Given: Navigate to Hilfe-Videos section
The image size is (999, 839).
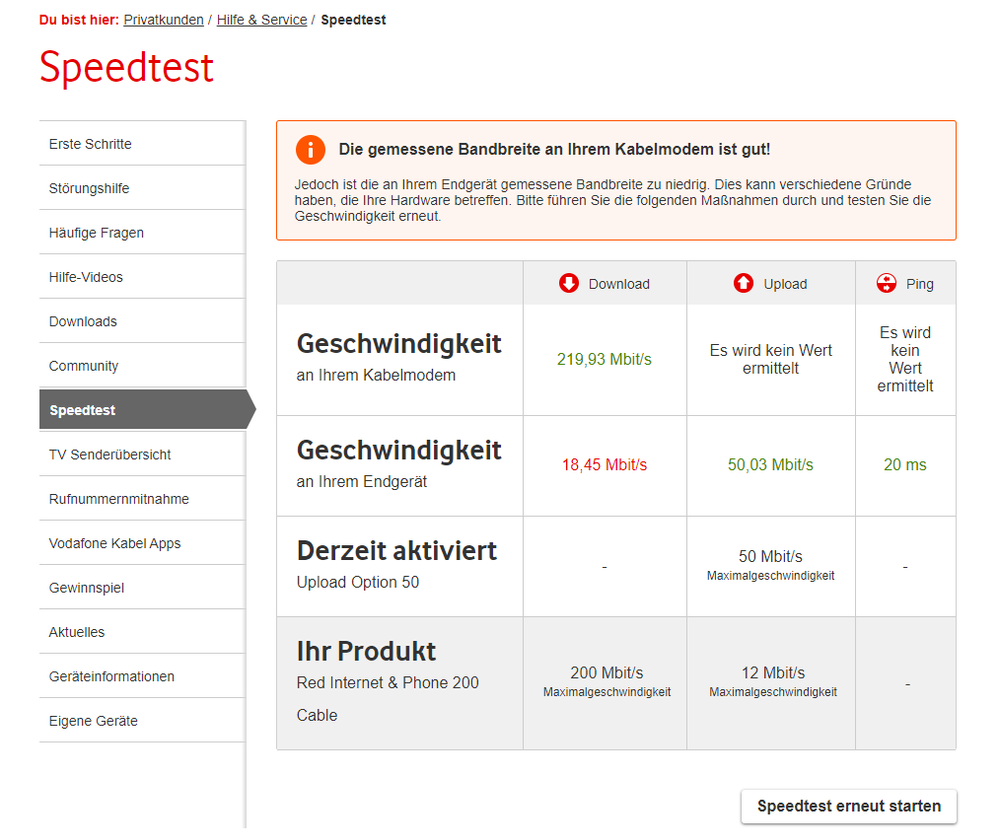Looking at the screenshot, I should (x=86, y=277).
